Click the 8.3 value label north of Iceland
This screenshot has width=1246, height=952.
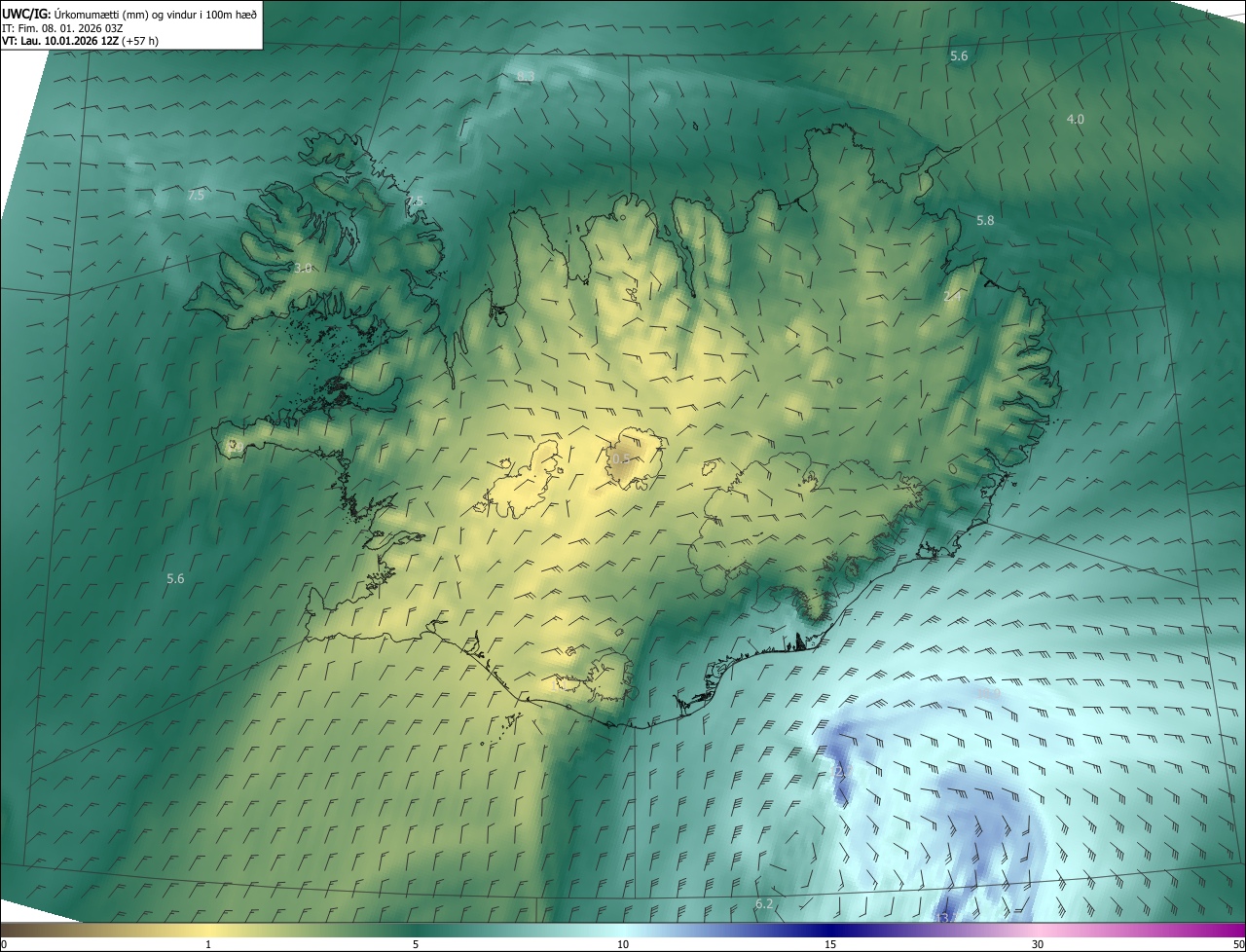526,76
